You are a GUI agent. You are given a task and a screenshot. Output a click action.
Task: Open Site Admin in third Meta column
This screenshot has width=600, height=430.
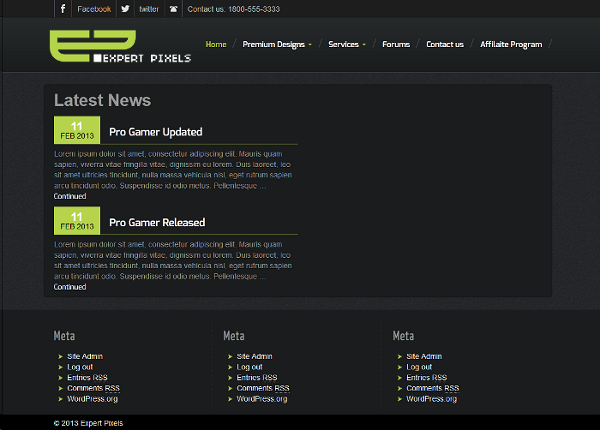[x=424, y=356]
